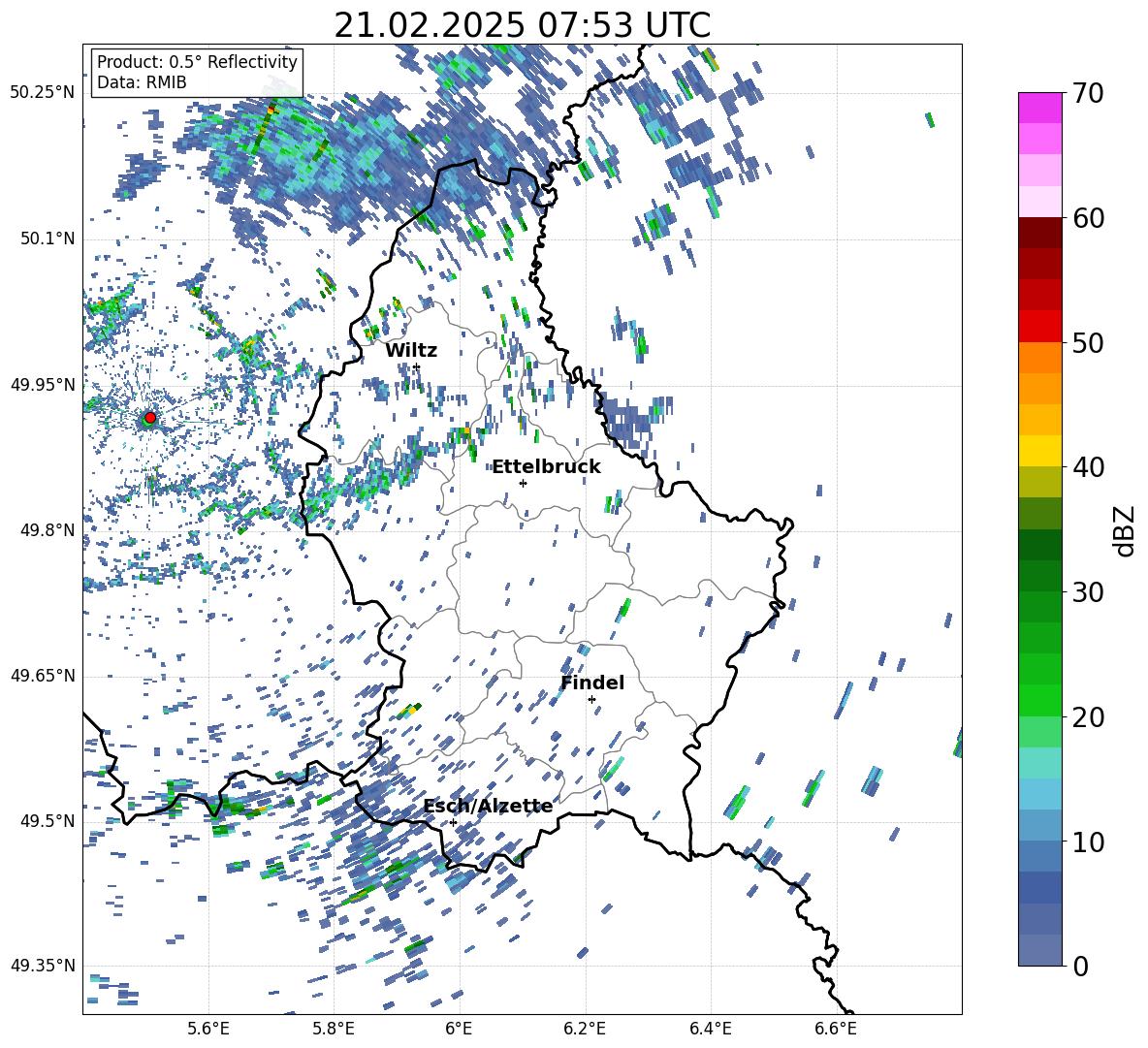Click the colorbar tick value 20
This screenshot has width=1148, height=1048.
tap(1088, 716)
